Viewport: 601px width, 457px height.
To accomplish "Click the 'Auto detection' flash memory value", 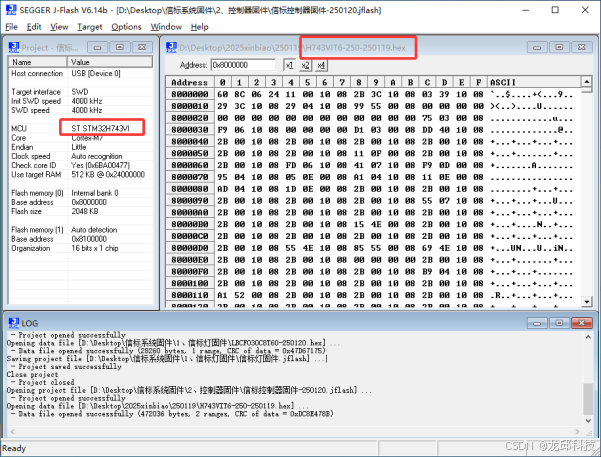I will 94,230.
